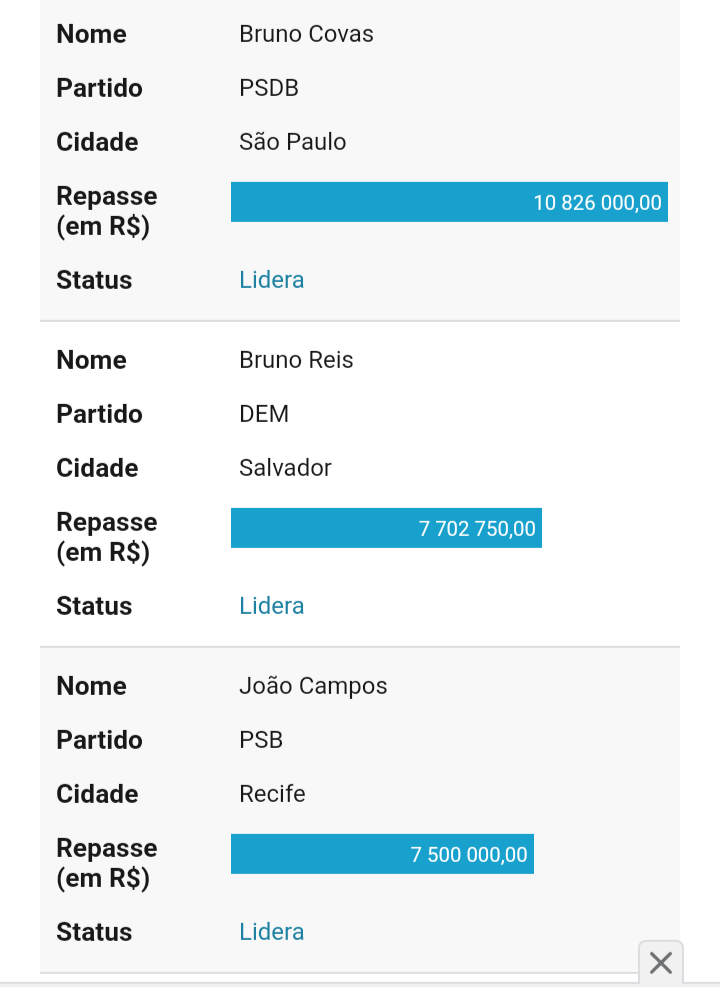This screenshot has width=720, height=987.
Task: Click the Repasse label beside 7 702 750,00
Action: 106,537
